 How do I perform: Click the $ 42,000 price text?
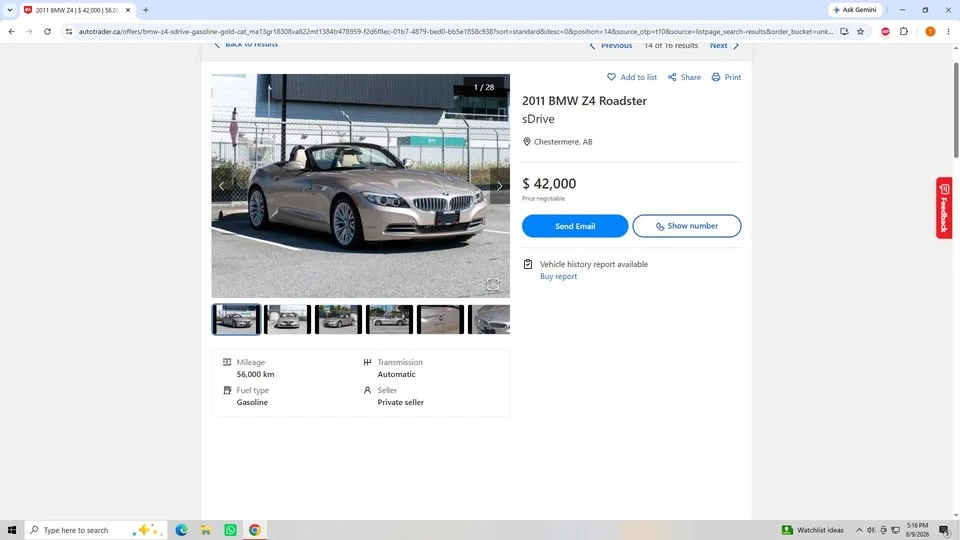tap(549, 184)
